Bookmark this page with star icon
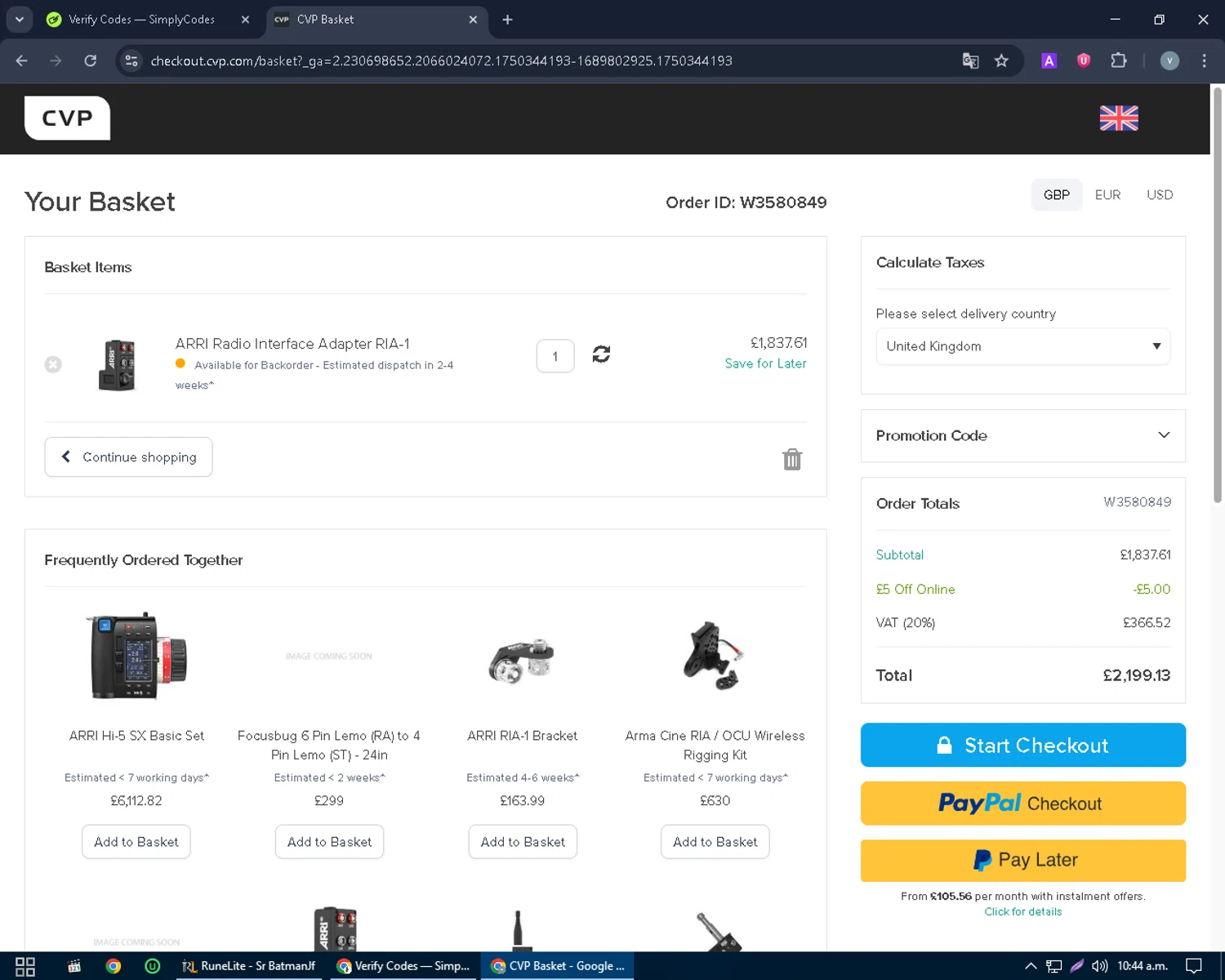The width and height of the screenshot is (1225, 980). [x=1001, y=60]
